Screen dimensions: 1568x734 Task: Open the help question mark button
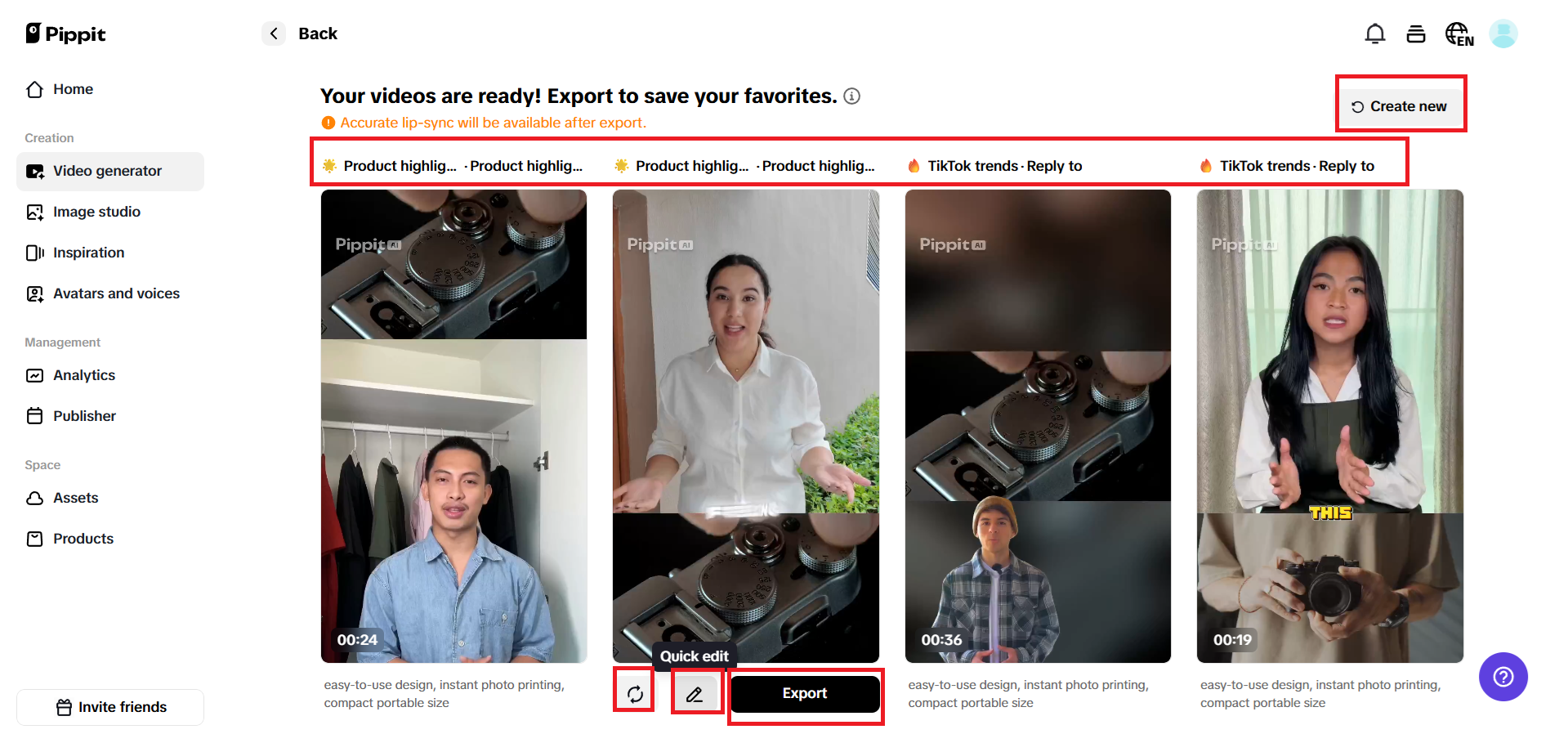pos(1503,677)
